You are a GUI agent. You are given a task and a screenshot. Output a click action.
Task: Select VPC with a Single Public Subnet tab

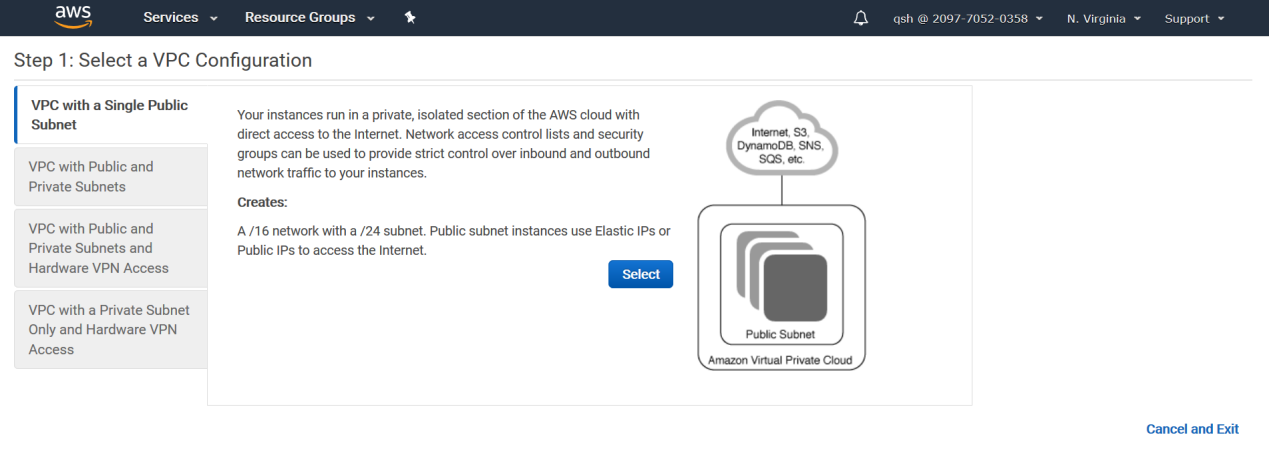click(x=111, y=115)
